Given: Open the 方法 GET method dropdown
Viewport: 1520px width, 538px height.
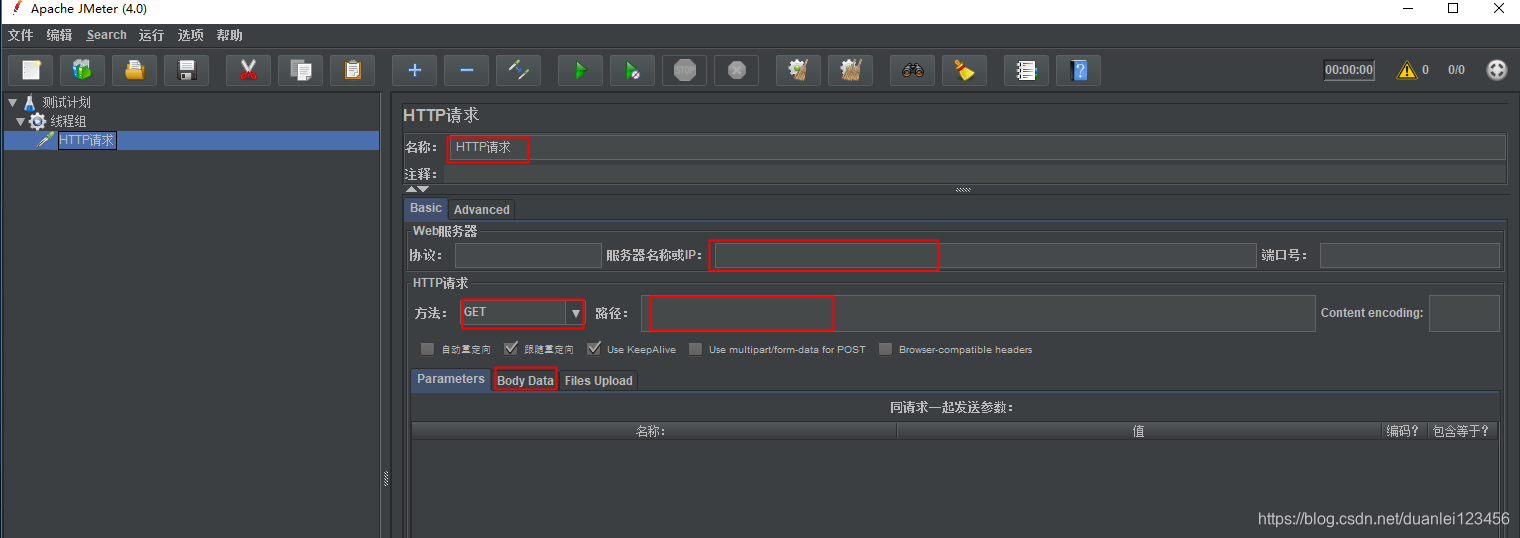Looking at the screenshot, I should pos(575,313).
